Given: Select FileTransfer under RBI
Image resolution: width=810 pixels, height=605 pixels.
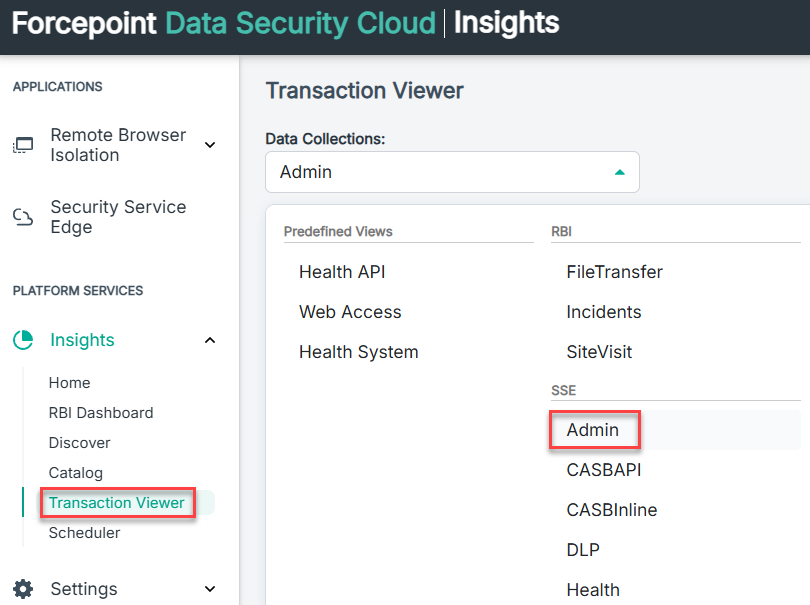Looking at the screenshot, I should 614,272.
